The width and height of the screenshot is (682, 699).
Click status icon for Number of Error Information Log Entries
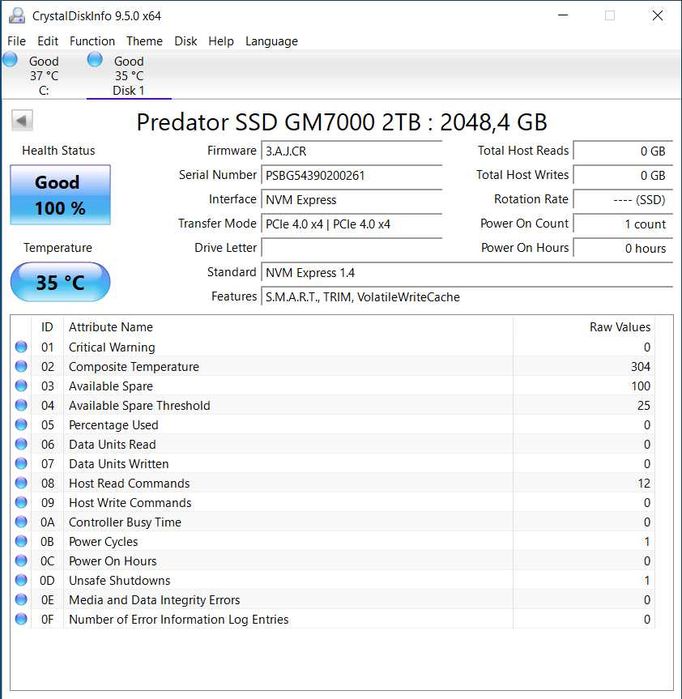click(21, 619)
